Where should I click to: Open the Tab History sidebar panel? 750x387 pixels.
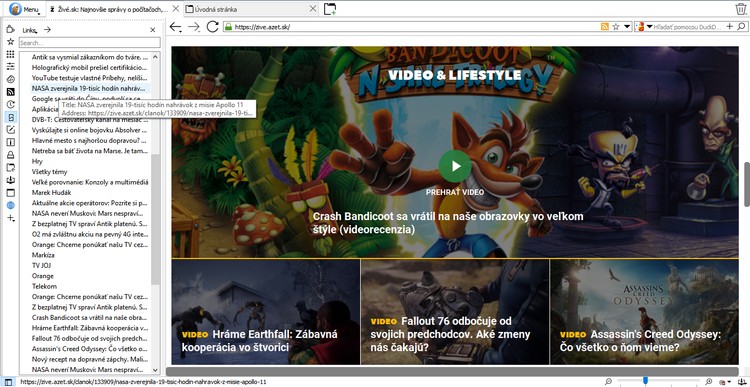click(10, 167)
